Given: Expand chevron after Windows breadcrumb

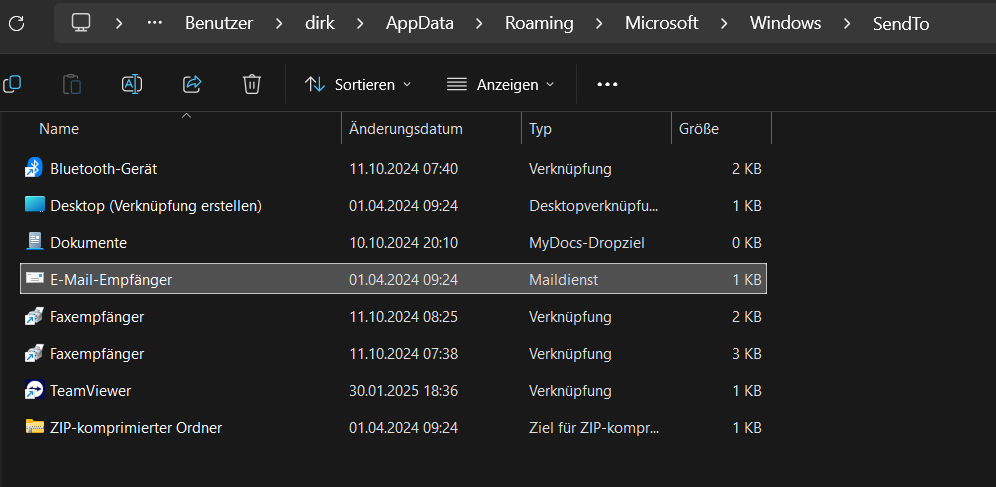Looking at the screenshot, I should 847,23.
